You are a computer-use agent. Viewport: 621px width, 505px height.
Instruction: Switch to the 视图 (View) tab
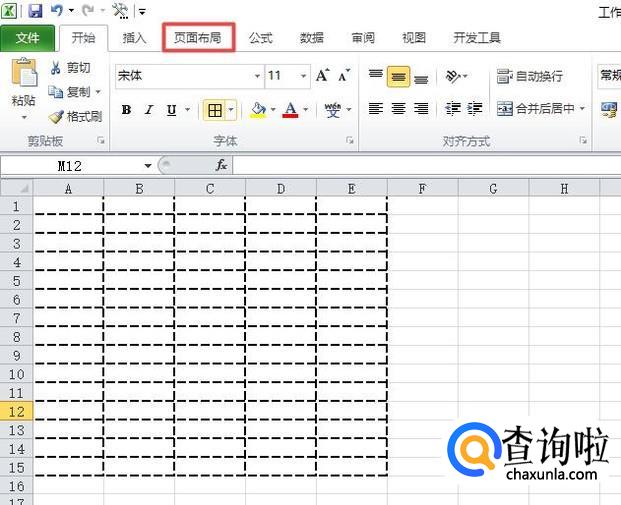click(414, 38)
